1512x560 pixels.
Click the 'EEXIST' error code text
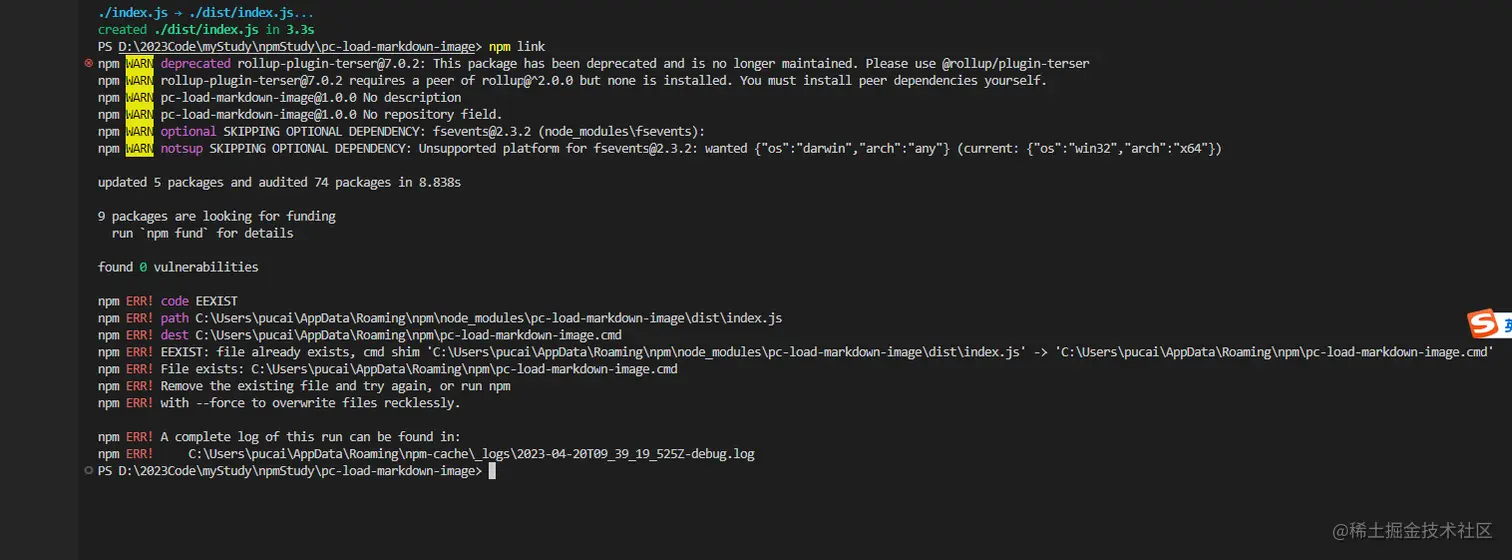point(216,301)
